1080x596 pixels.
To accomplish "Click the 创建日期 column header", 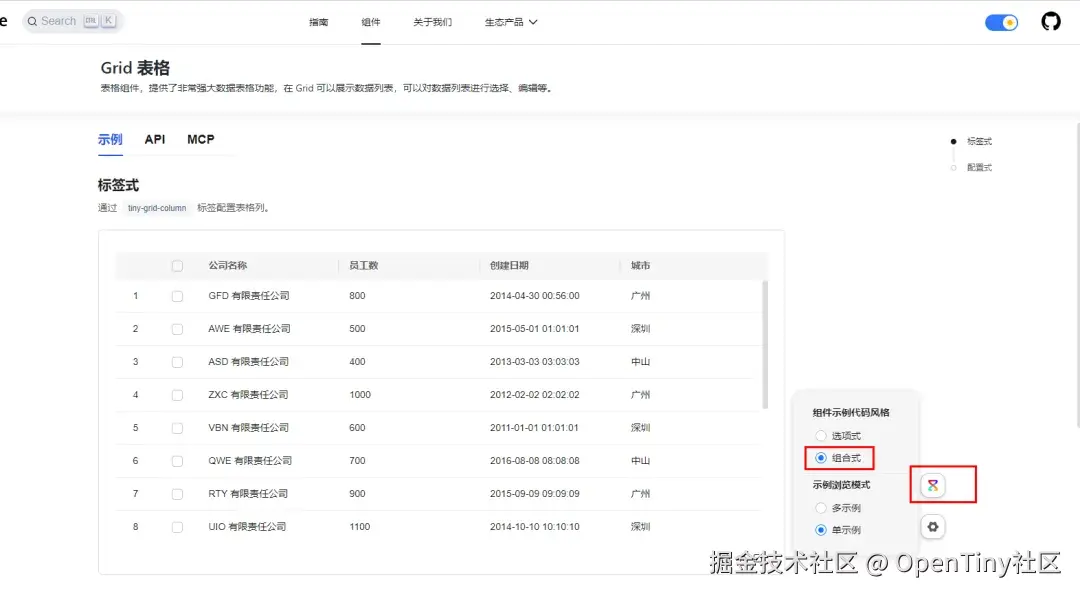I will click(x=509, y=265).
